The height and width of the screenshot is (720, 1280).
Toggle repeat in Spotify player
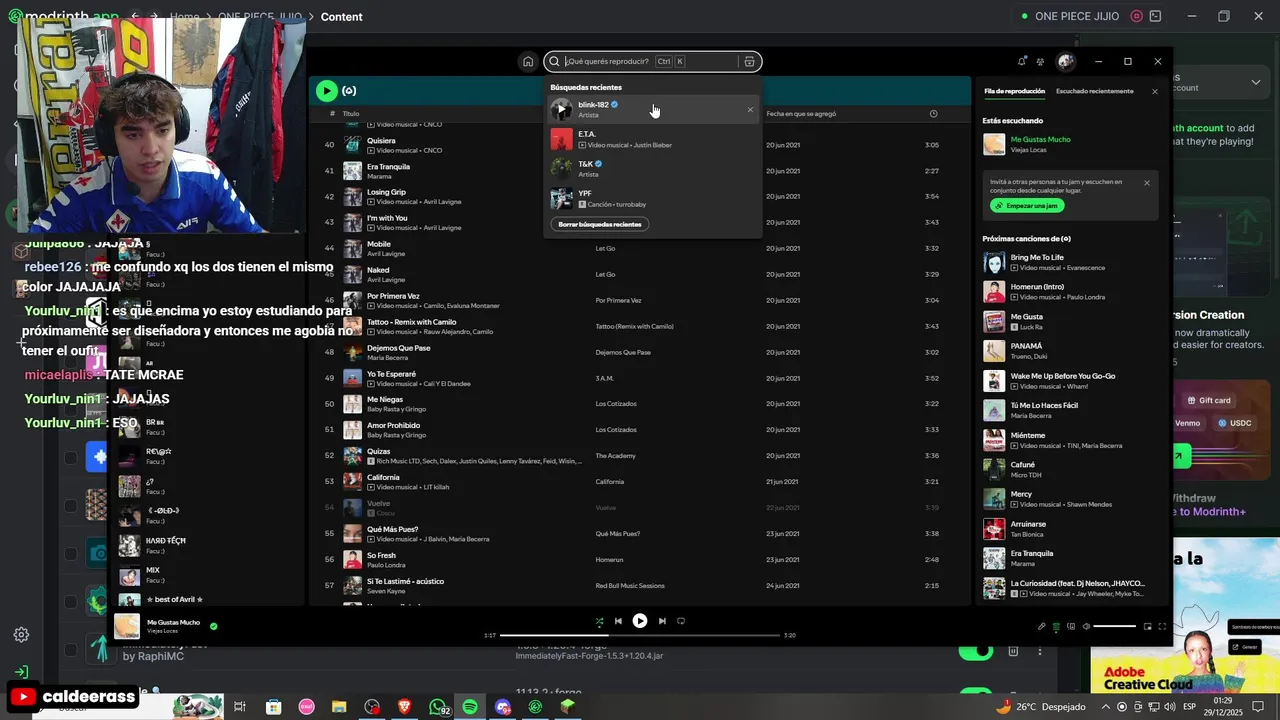pos(681,621)
